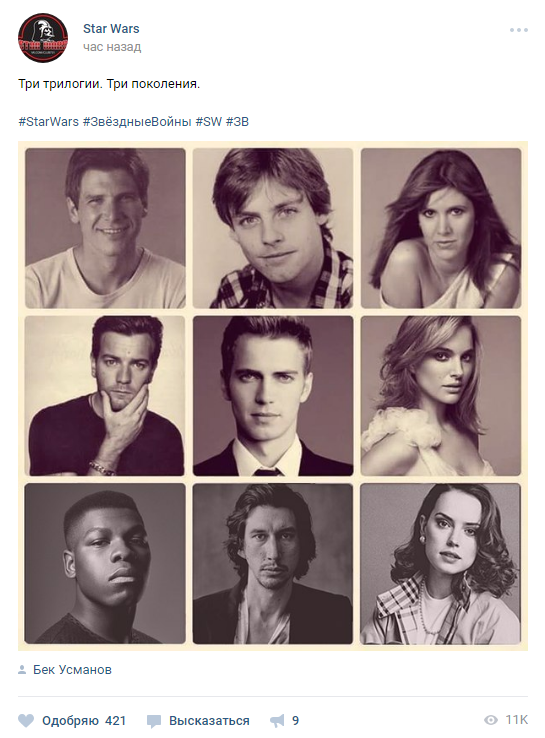Viewport: 545px width, 738px height.
Task: Open the #ЗВ hashtag
Action: pyautogui.click(x=237, y=121)
